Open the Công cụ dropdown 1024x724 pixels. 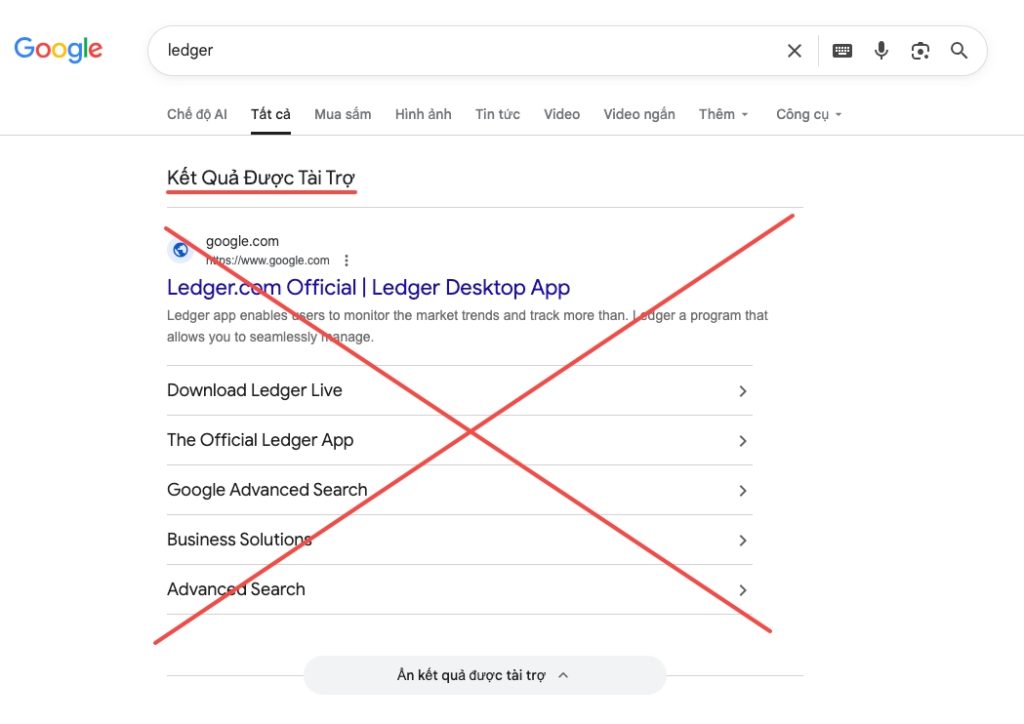coord(808,114)
